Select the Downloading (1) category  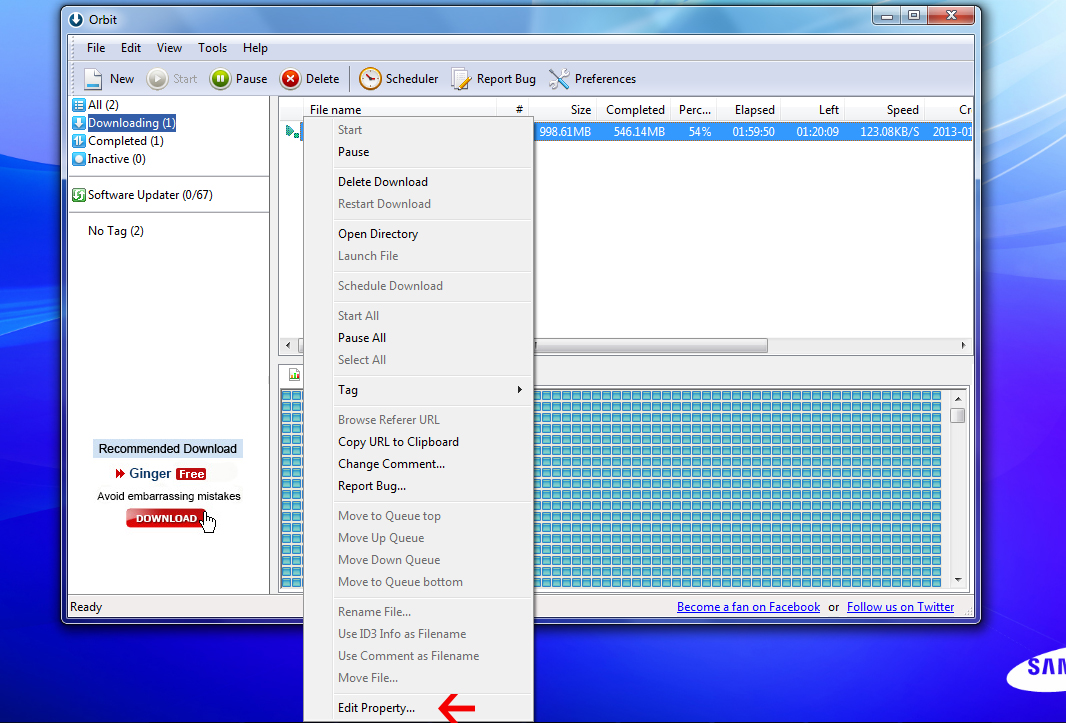coord(131,123)
